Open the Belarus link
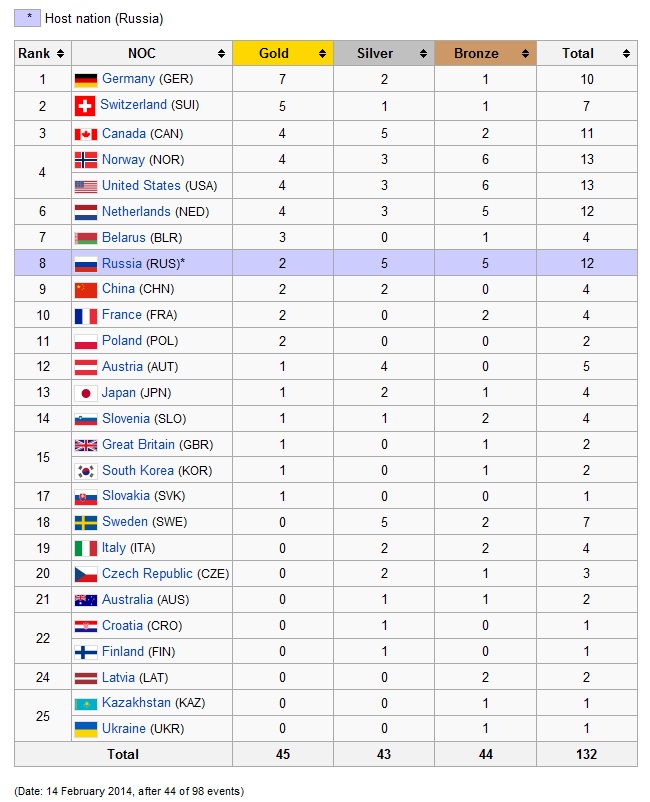Image resolution: width=650 pixels, height=802 pixels. pyautogui.click(x=124, y=237)
